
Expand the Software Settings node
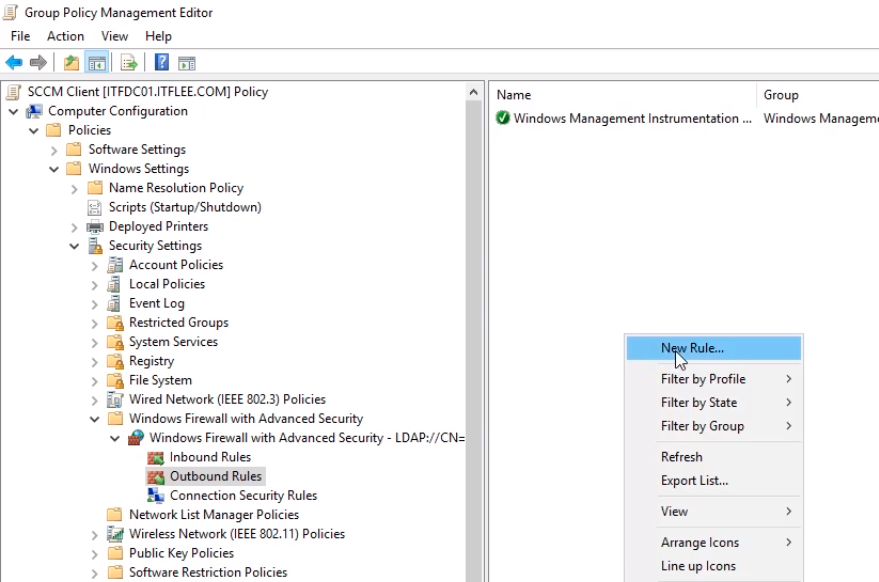point(54,150)
